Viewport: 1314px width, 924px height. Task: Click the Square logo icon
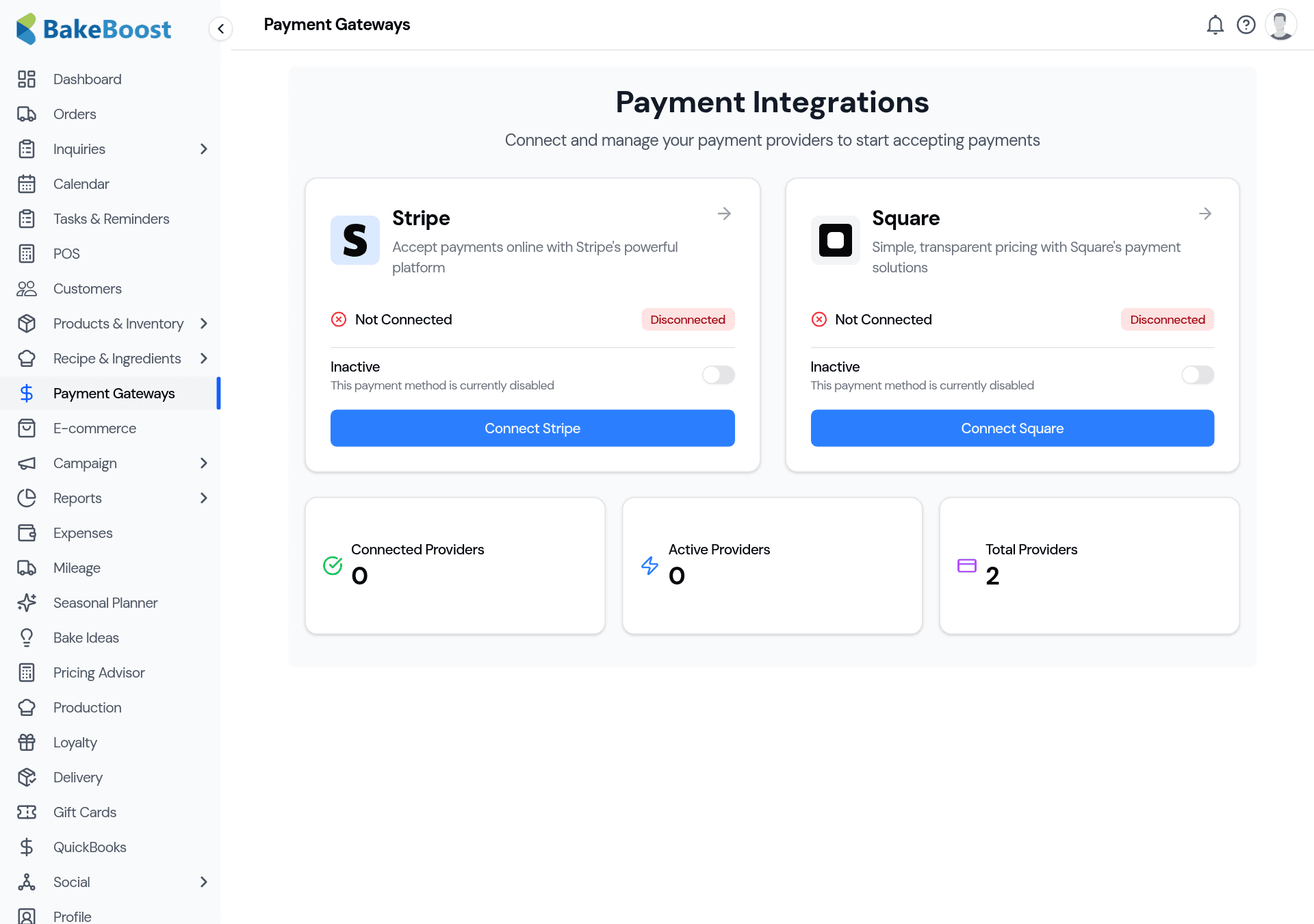click(x=836, y=240)
